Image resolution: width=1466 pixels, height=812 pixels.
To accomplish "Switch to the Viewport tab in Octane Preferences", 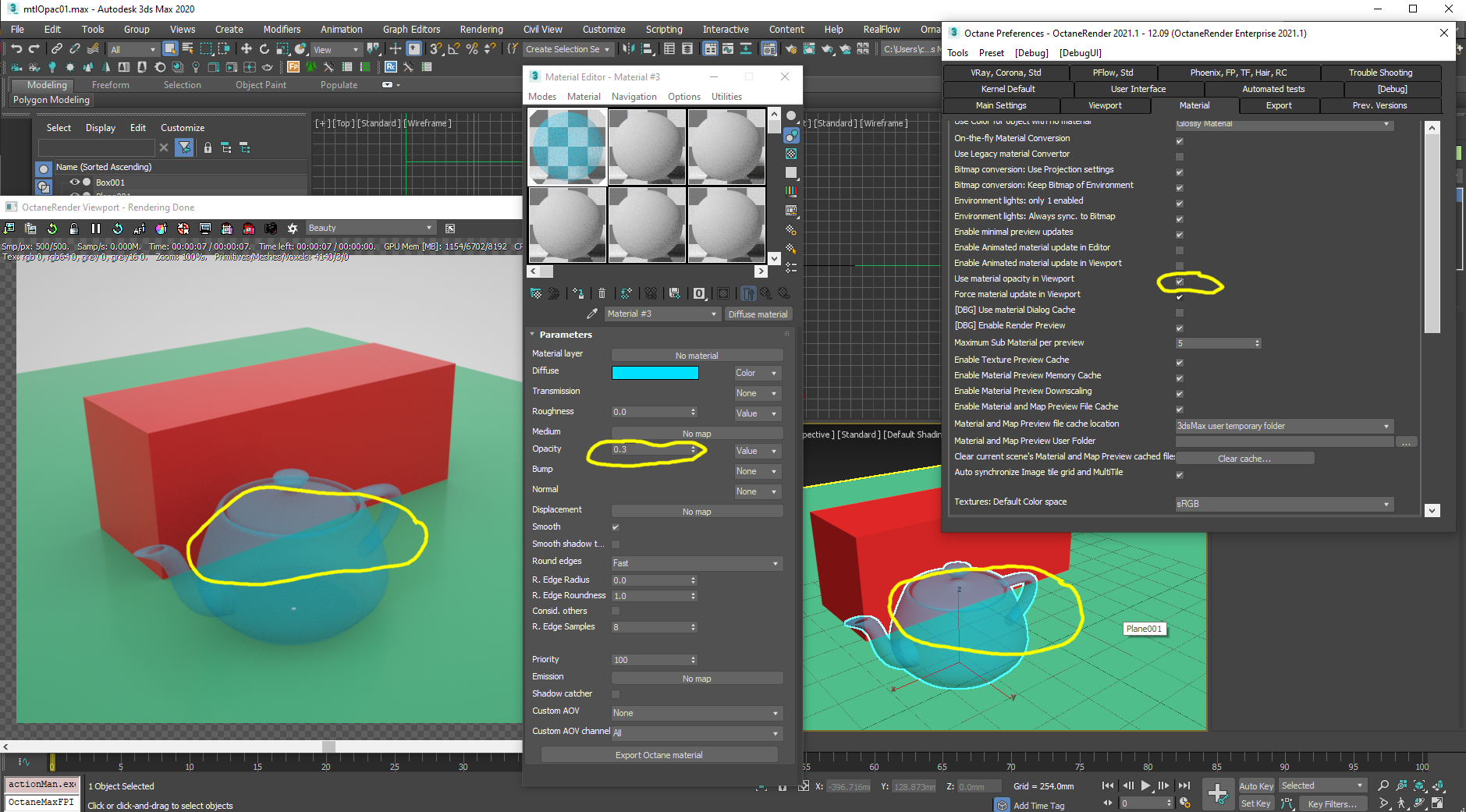I will (1105, 105).
